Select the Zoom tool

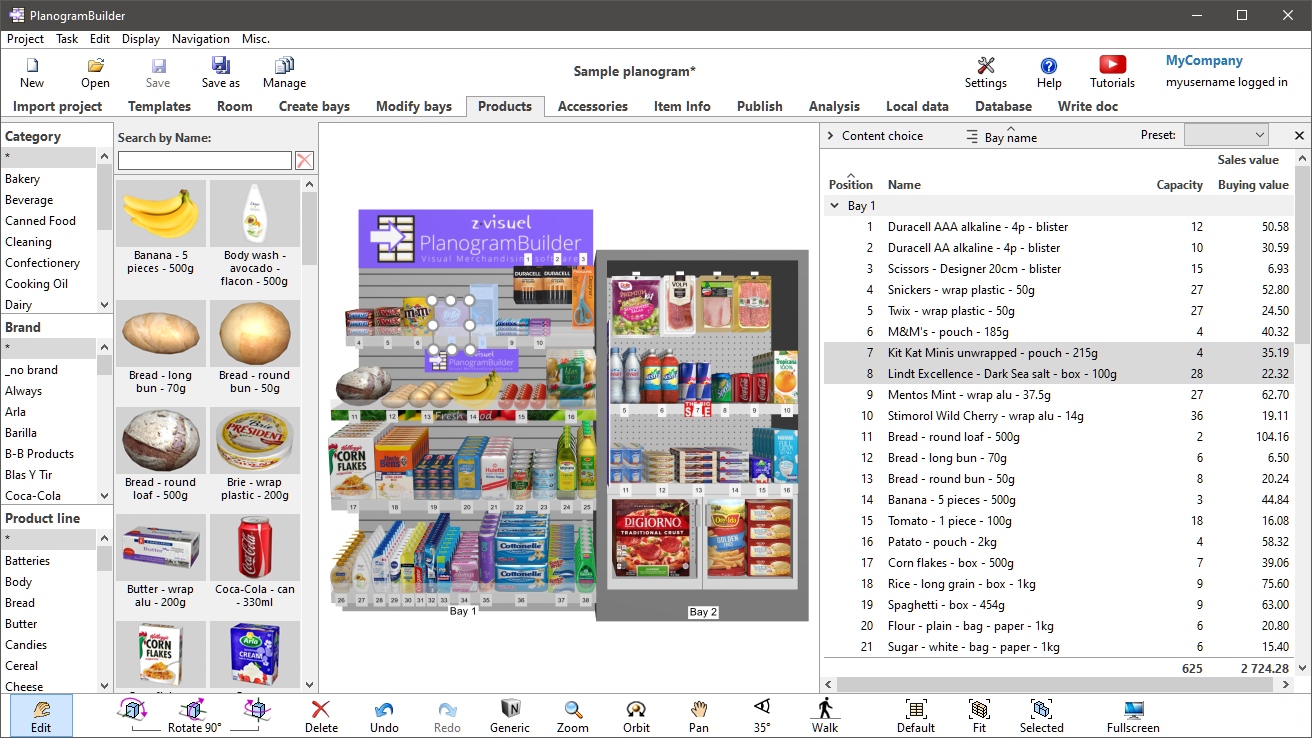[572, 712]
